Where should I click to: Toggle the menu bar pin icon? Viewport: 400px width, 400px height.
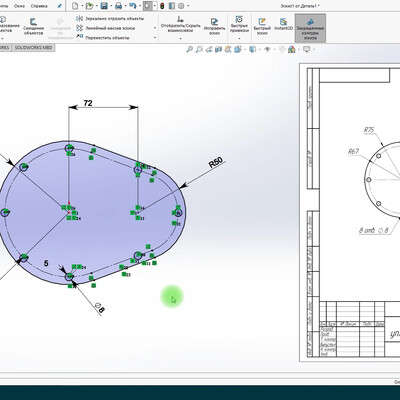coord(59,6)
